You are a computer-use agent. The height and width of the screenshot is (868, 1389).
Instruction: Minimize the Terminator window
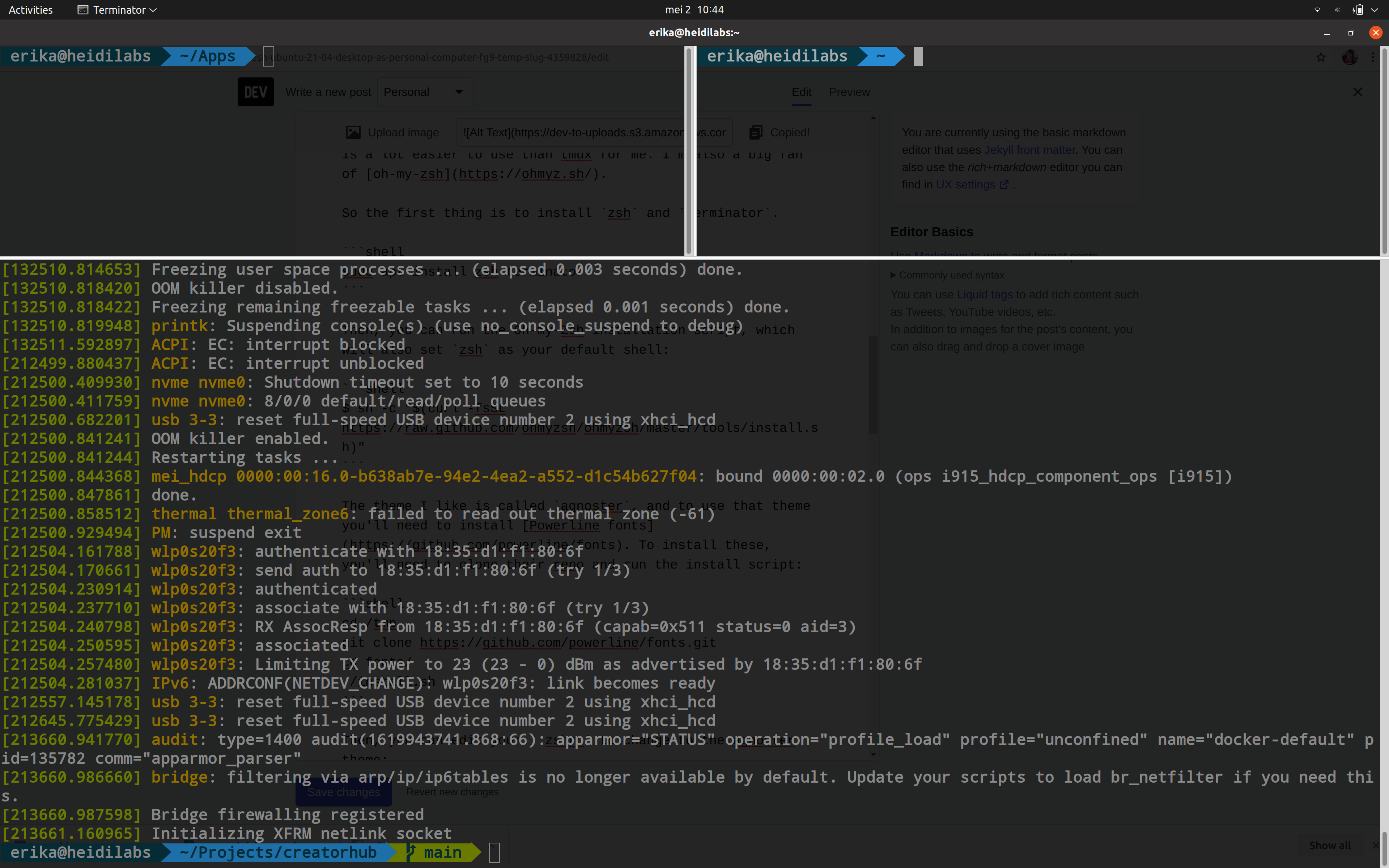tap(1326, 33)
